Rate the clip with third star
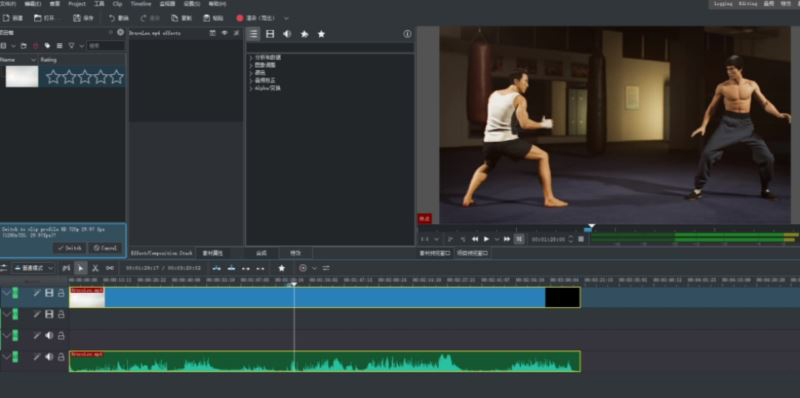The height and width of the screenshot is (398, 800). [85, 77]
